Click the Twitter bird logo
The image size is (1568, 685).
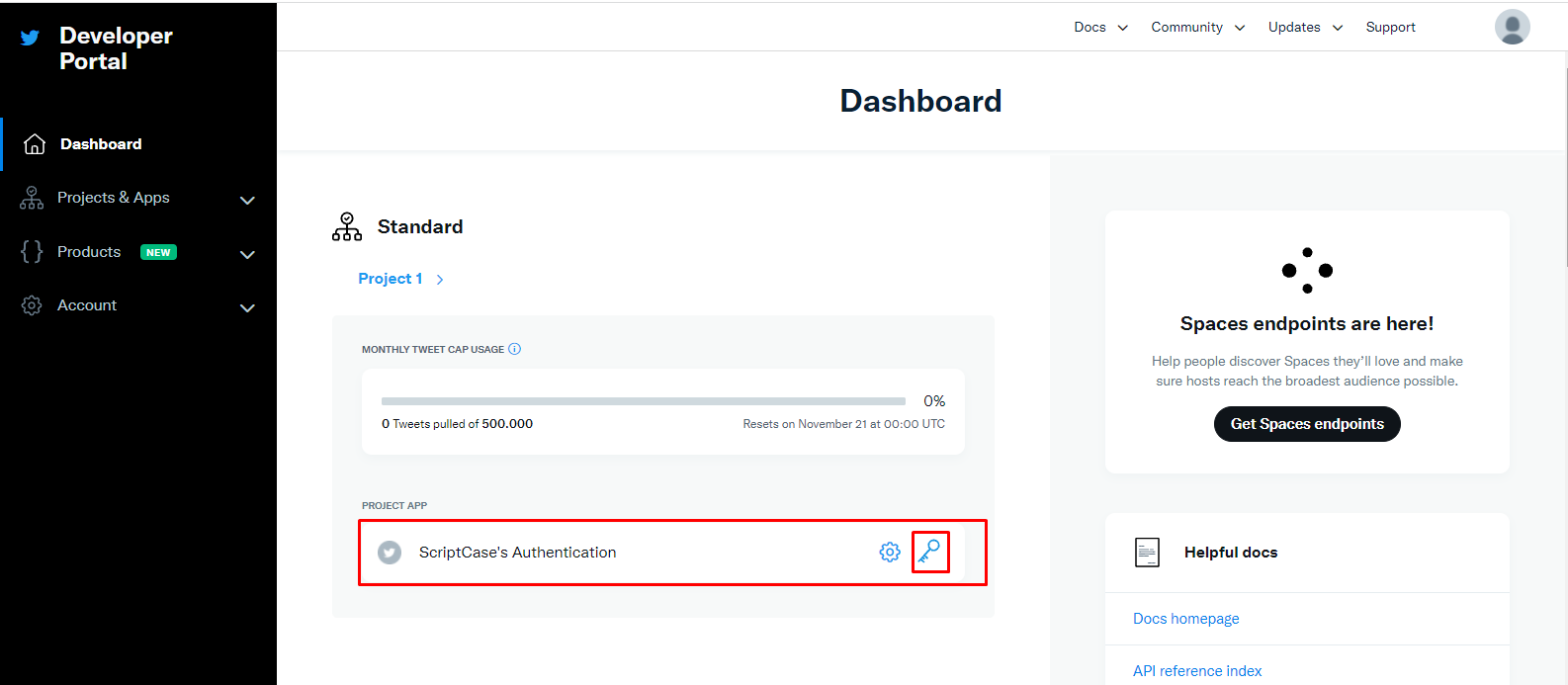[x=30, y=38]
